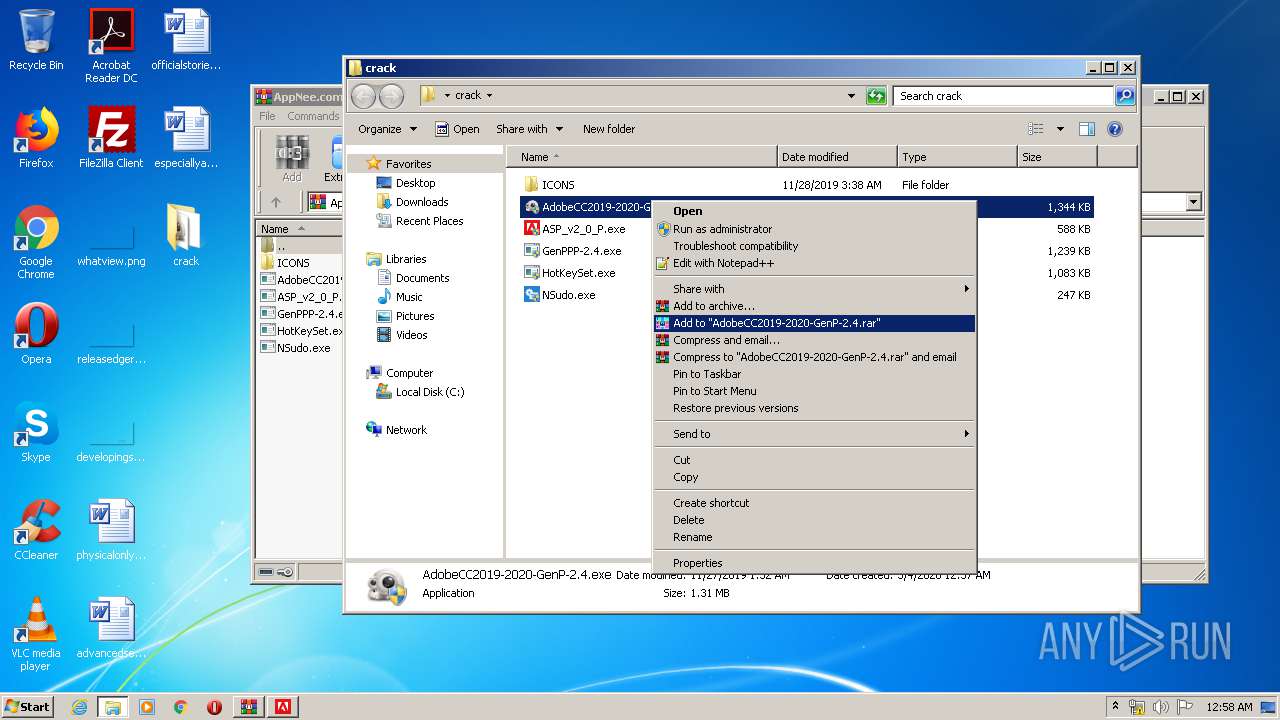This screenshot has width=1280, height=720.
Task: Show hidden system tray icons
Action: pos(1115,707)
